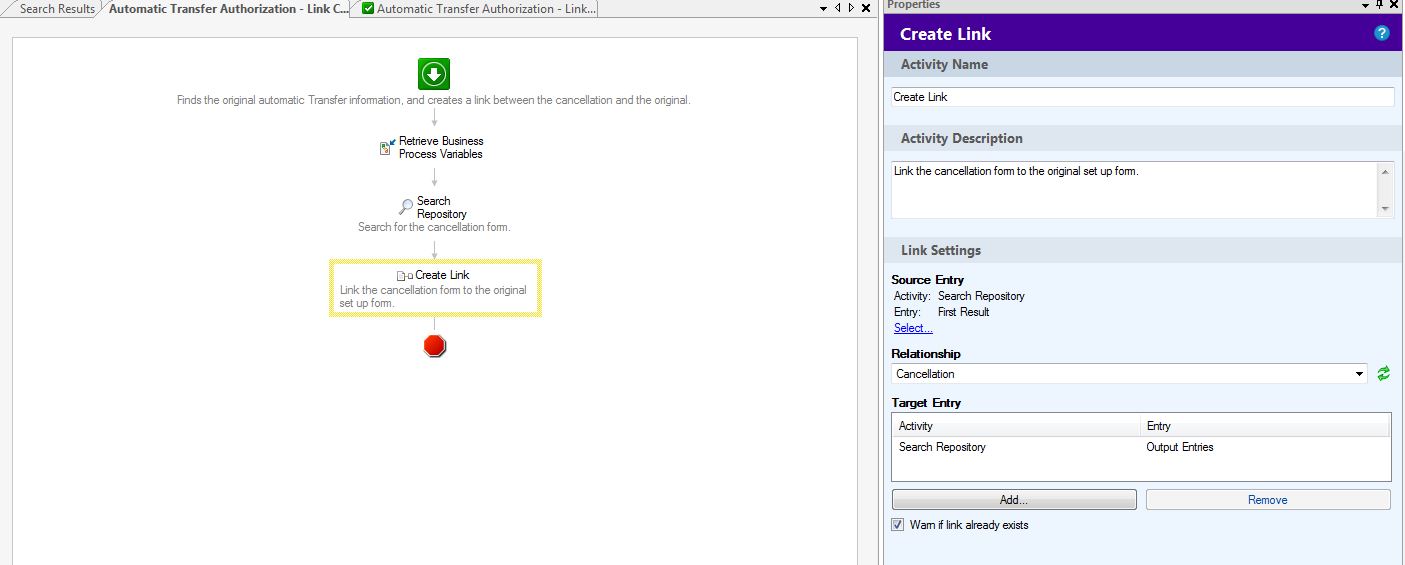Switch to the Search Results tab

point(57,9)
